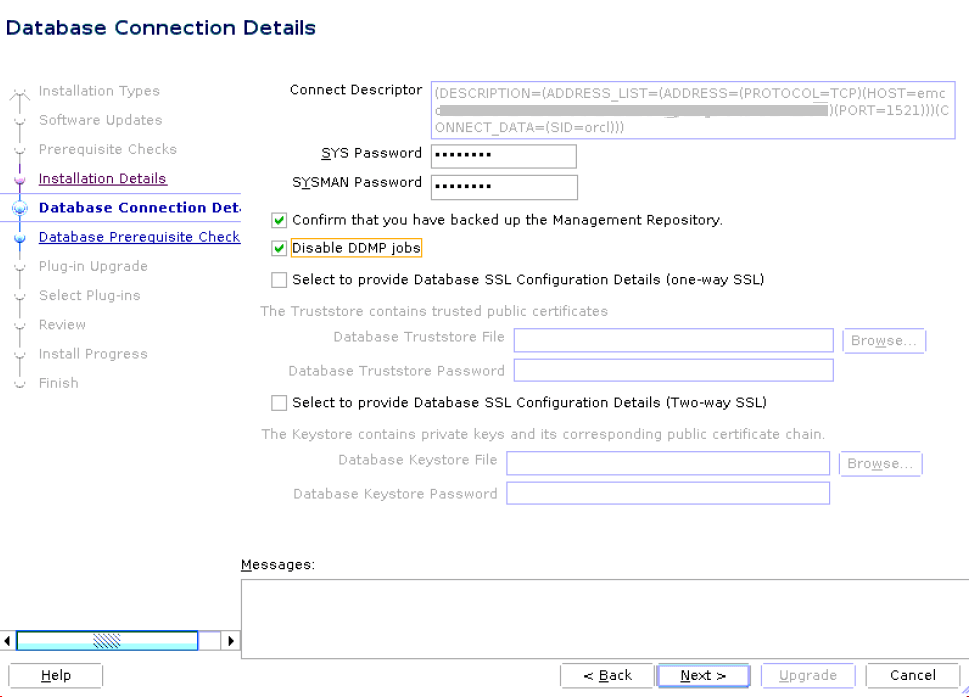Click the Installation Details pink step icon

click(20, 178)
